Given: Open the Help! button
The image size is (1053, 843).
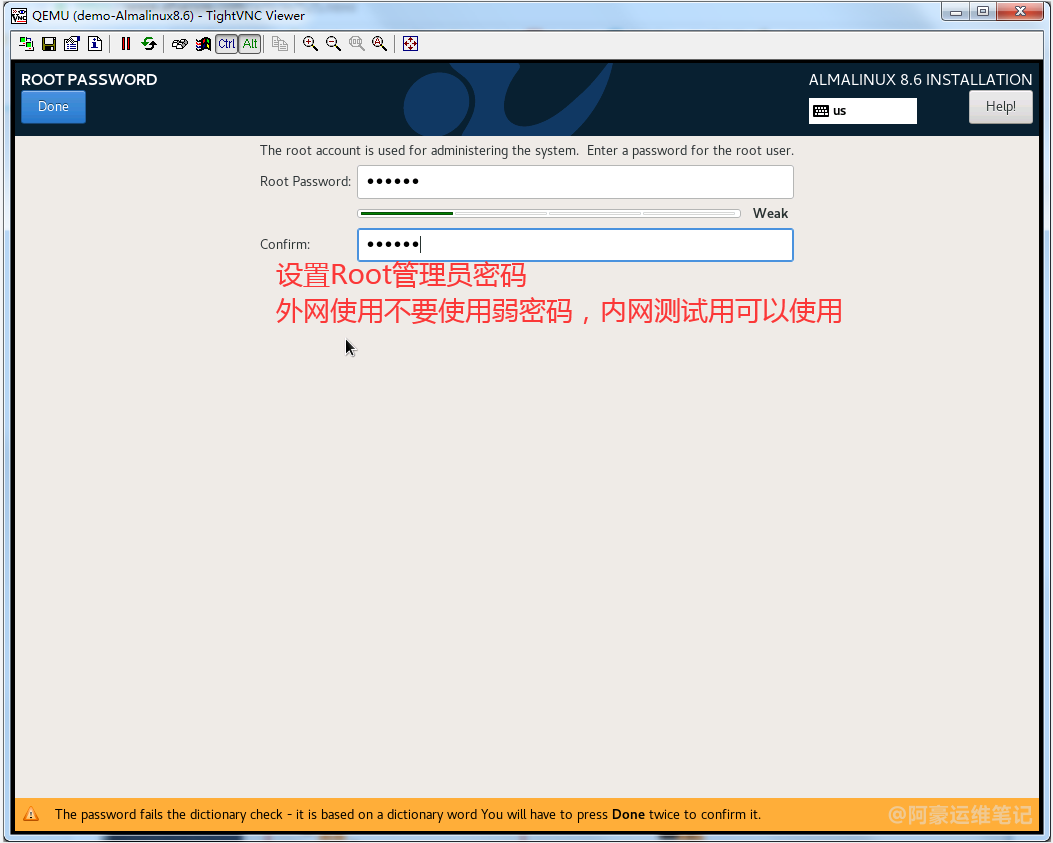Looking at the screenshot, I should click(x=1000, y=107).
